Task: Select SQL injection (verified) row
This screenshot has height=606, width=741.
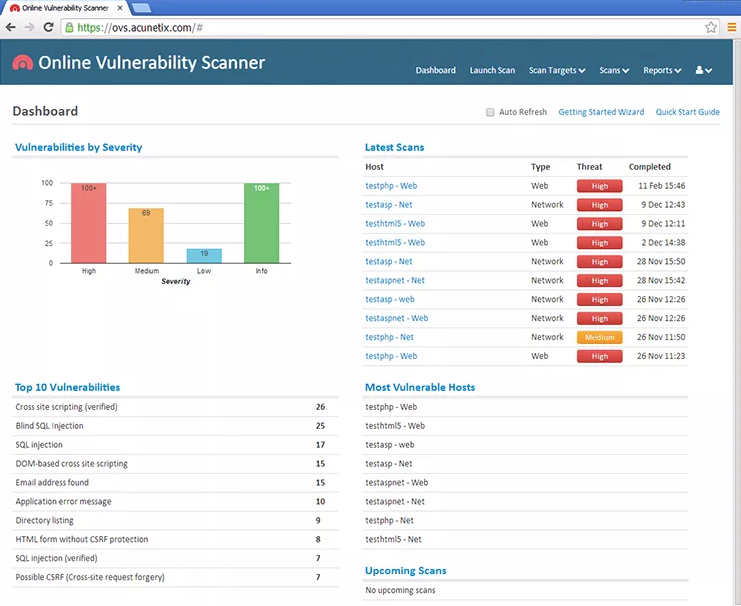Action: 175,558
